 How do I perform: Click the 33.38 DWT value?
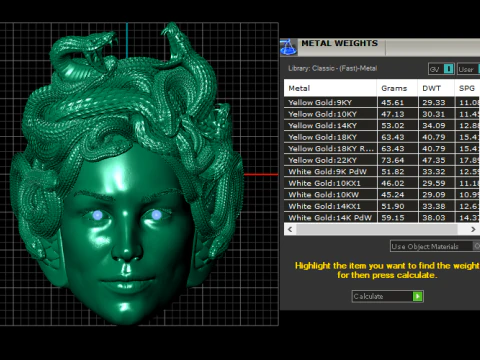pyautogui.click(x=434, y=206)
